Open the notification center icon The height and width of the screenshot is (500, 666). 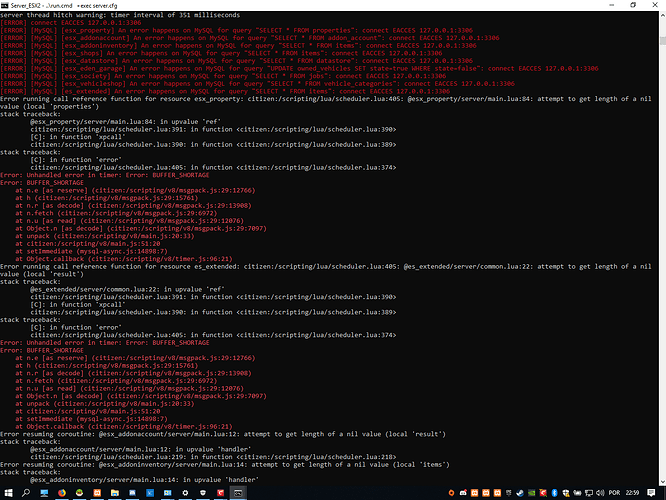(656, 492)
